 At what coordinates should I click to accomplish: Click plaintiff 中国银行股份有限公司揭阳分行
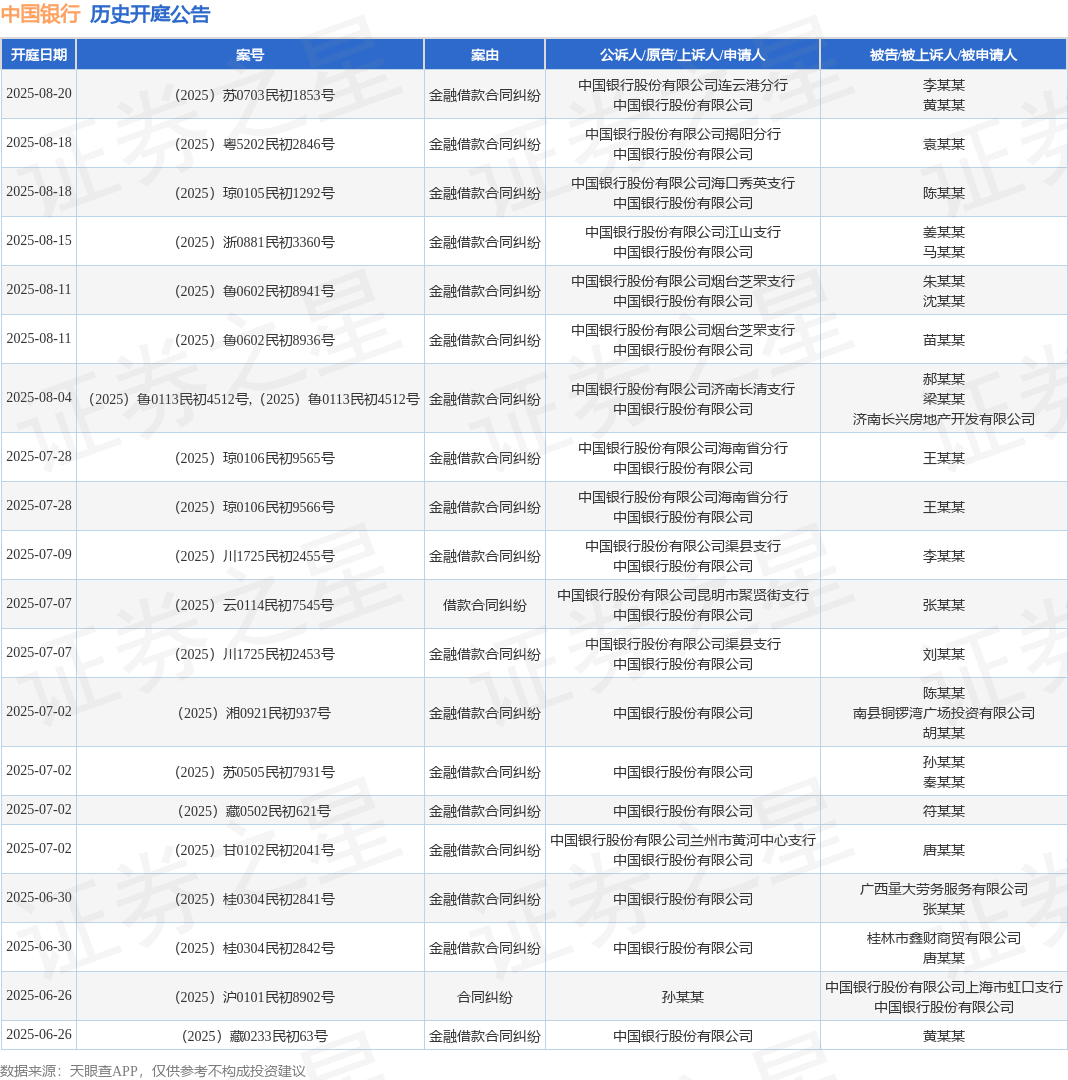(682, 134)
